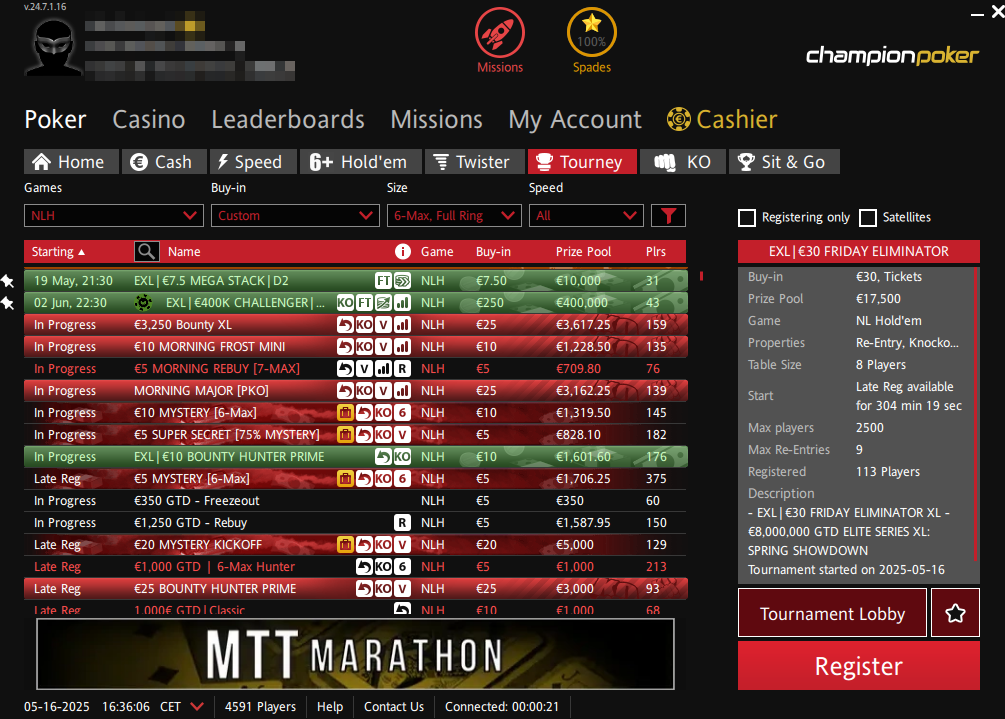Screen dimensions: 1005x719
Task: Sort by the Game column header
Action: [x=437, y=252]
